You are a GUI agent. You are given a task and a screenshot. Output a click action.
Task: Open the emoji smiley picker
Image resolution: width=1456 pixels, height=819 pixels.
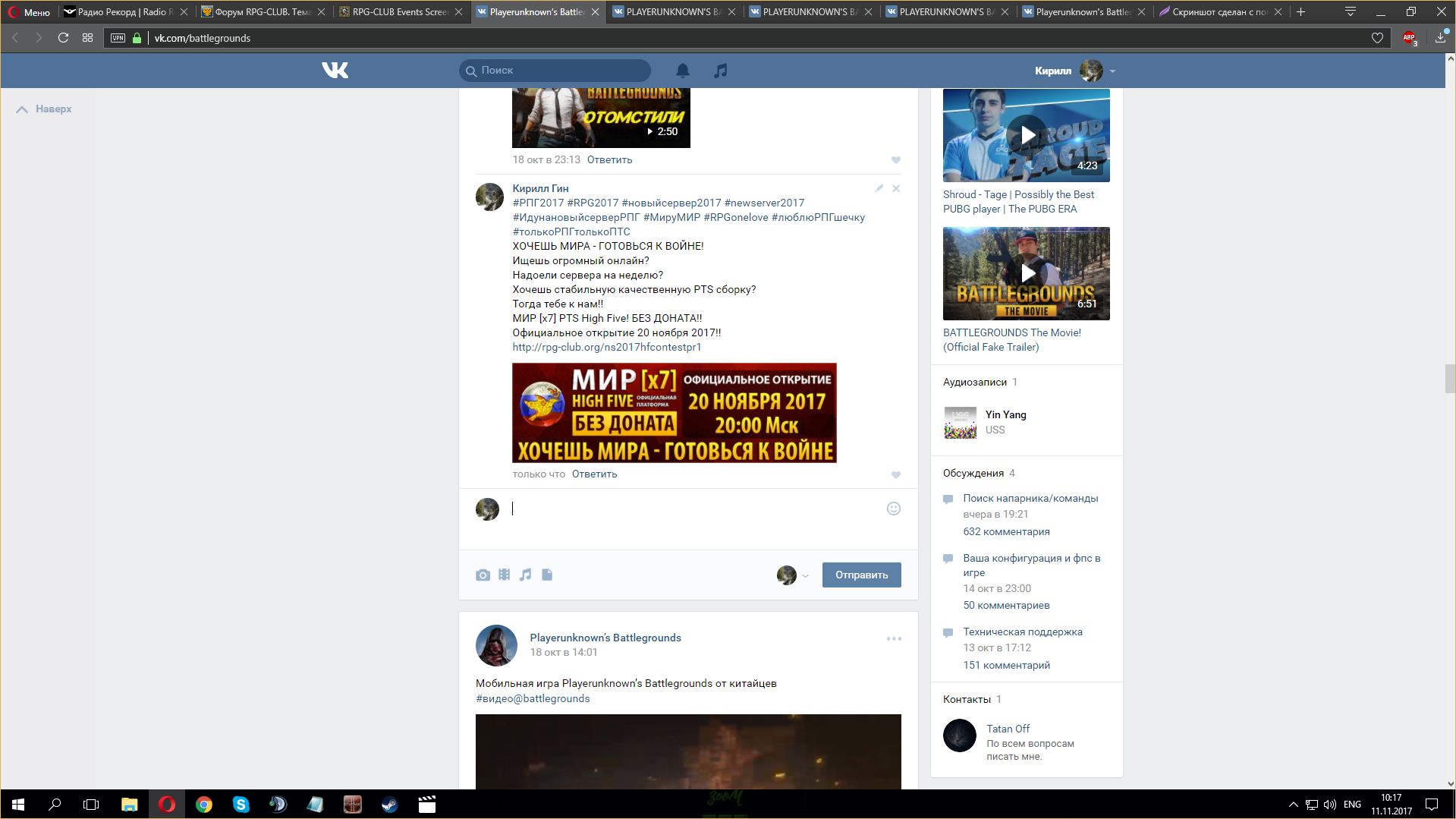tap(894, 509)
